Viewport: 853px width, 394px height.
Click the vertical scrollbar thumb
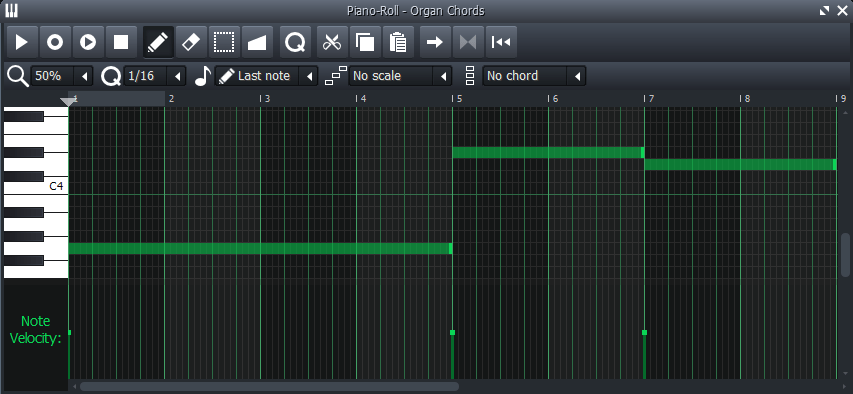845,256
